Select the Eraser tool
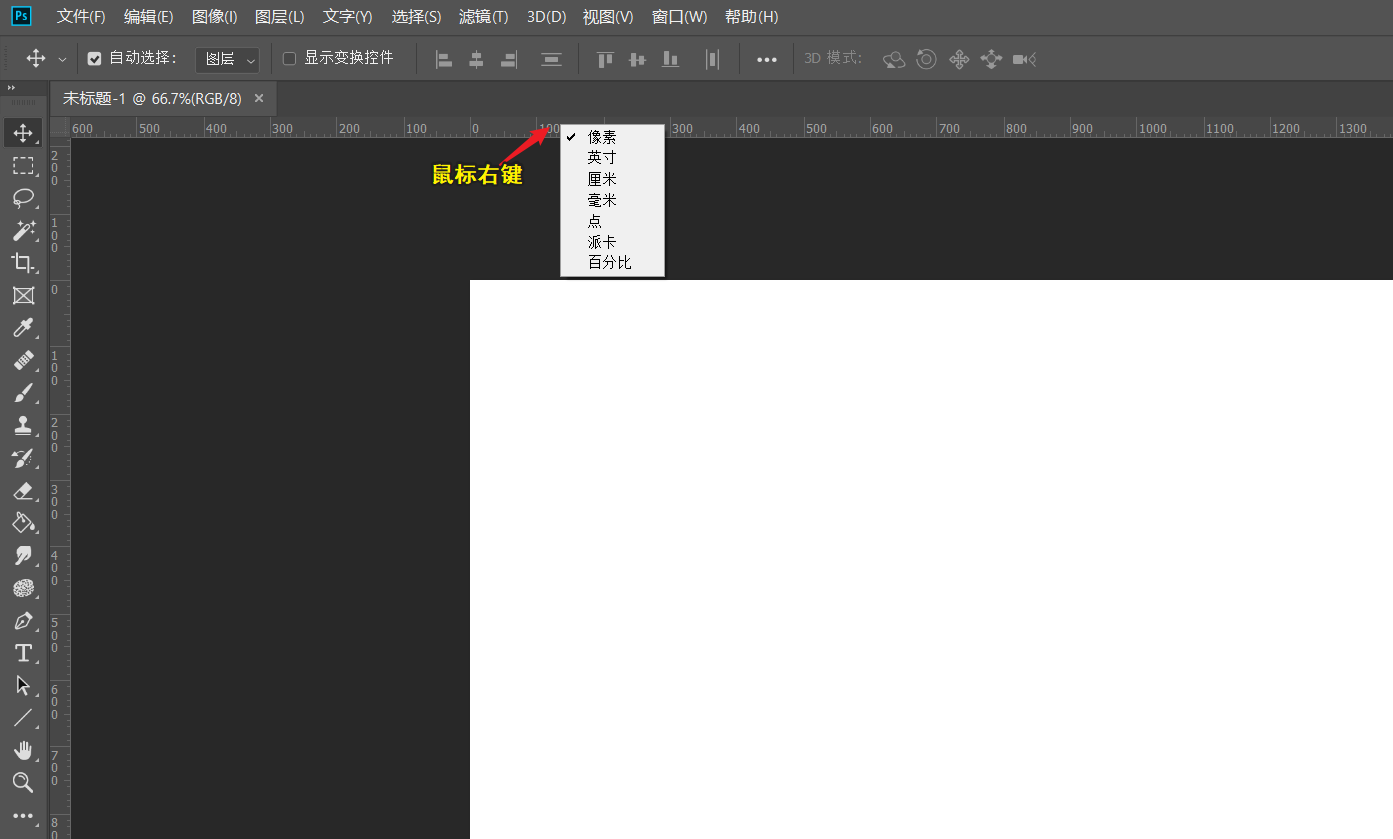The height and width of the screenshot is (839, 1393). tap(23, 490)
